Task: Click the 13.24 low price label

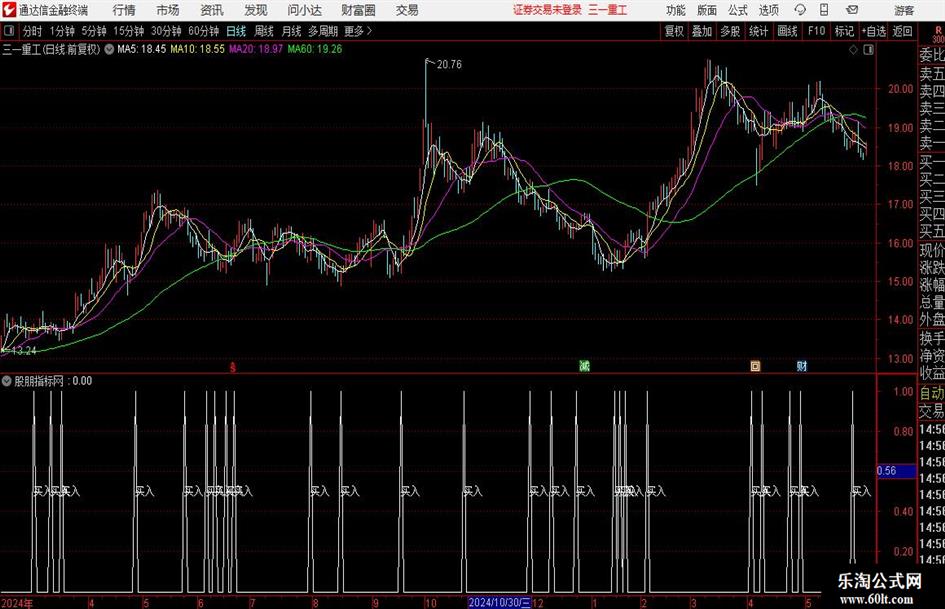Action: [x=24, y=350]
